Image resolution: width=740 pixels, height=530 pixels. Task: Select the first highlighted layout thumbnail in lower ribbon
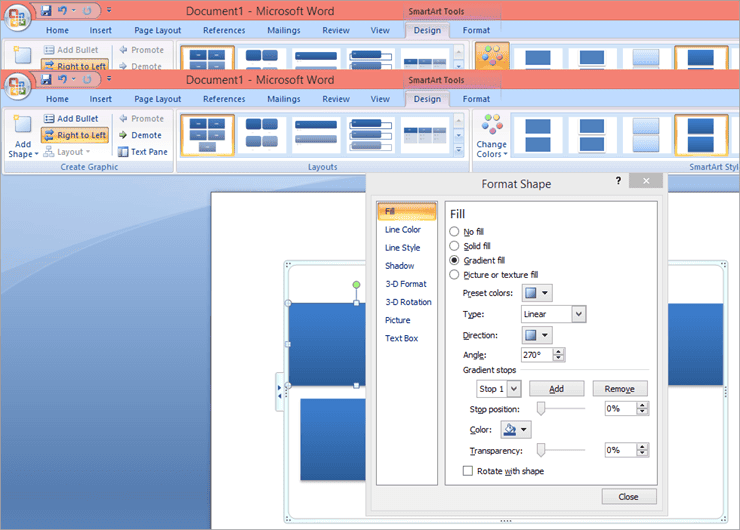[208, 135]
